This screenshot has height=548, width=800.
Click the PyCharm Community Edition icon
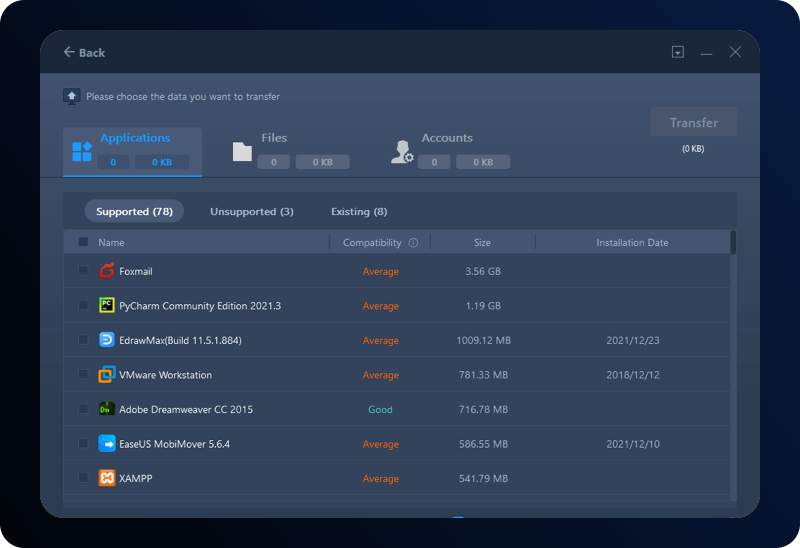coord(107,306)
